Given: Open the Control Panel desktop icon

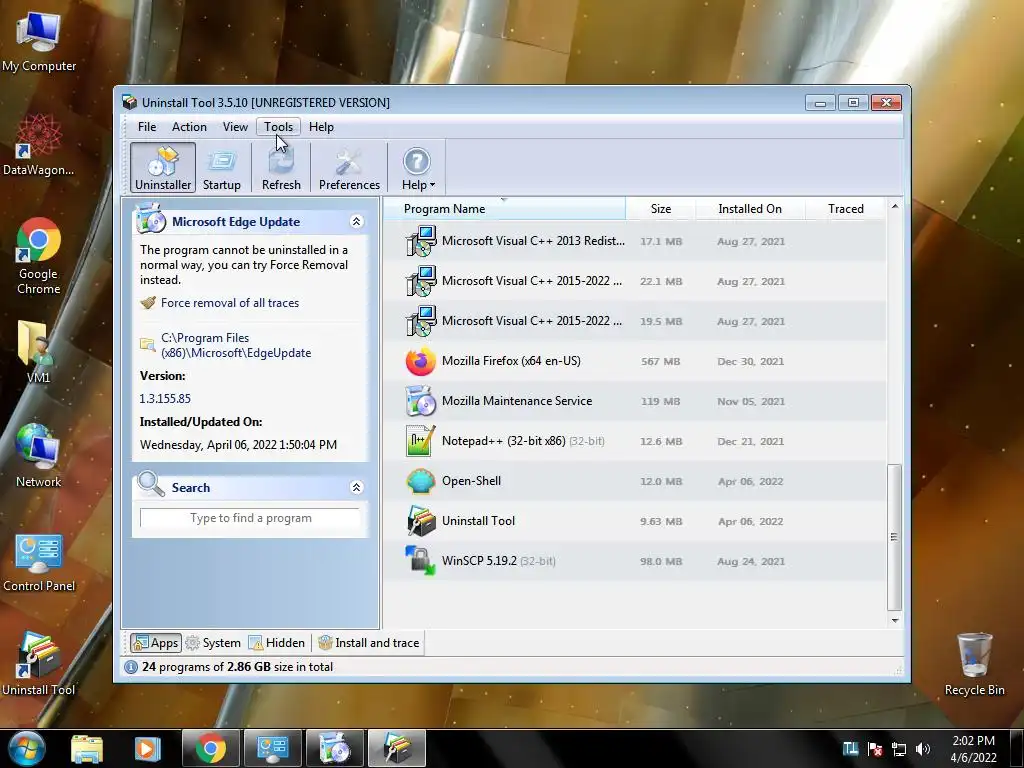Looking at the screenshot, I should [39, 562].
